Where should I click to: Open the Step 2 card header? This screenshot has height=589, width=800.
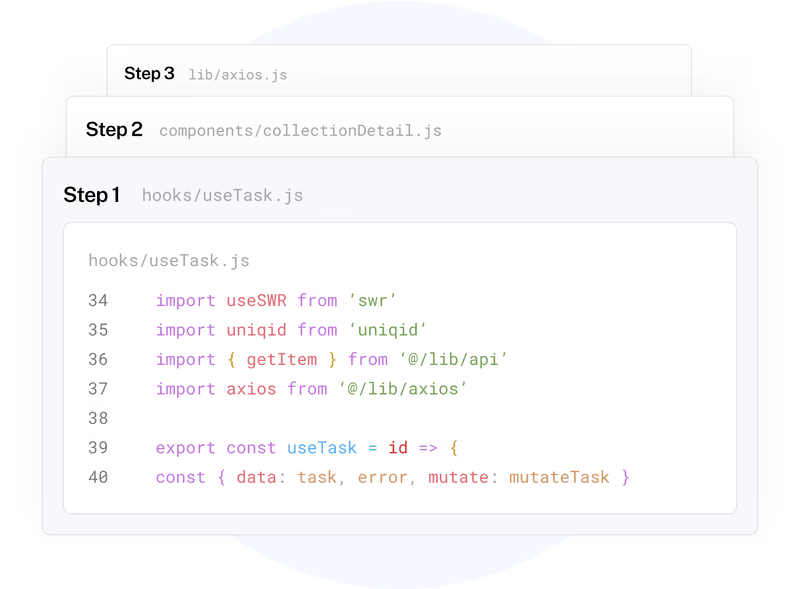click(400, 127)
